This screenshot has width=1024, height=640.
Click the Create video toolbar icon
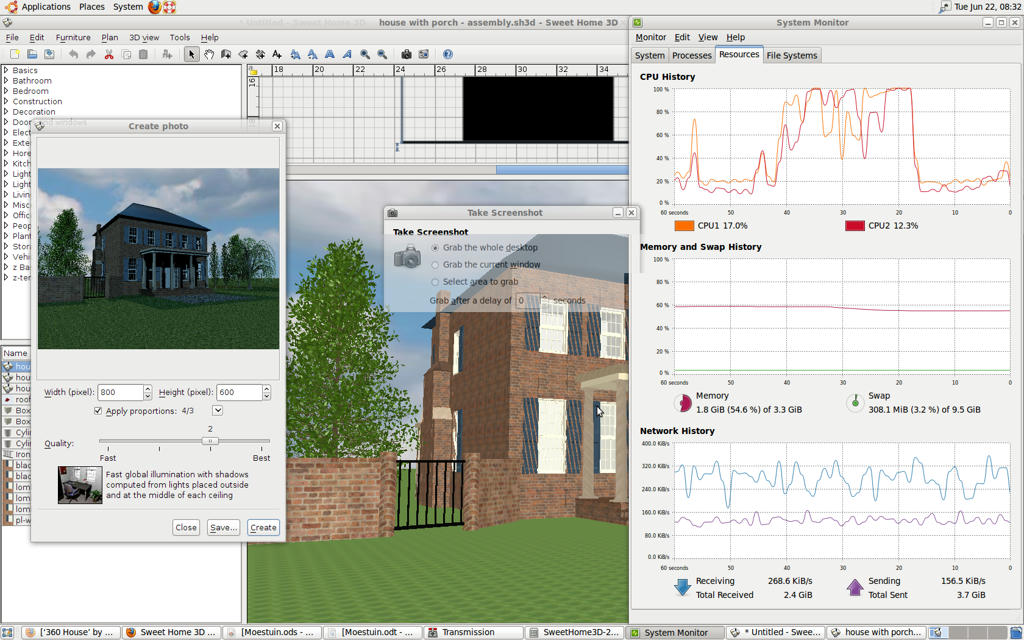(423, 54)
